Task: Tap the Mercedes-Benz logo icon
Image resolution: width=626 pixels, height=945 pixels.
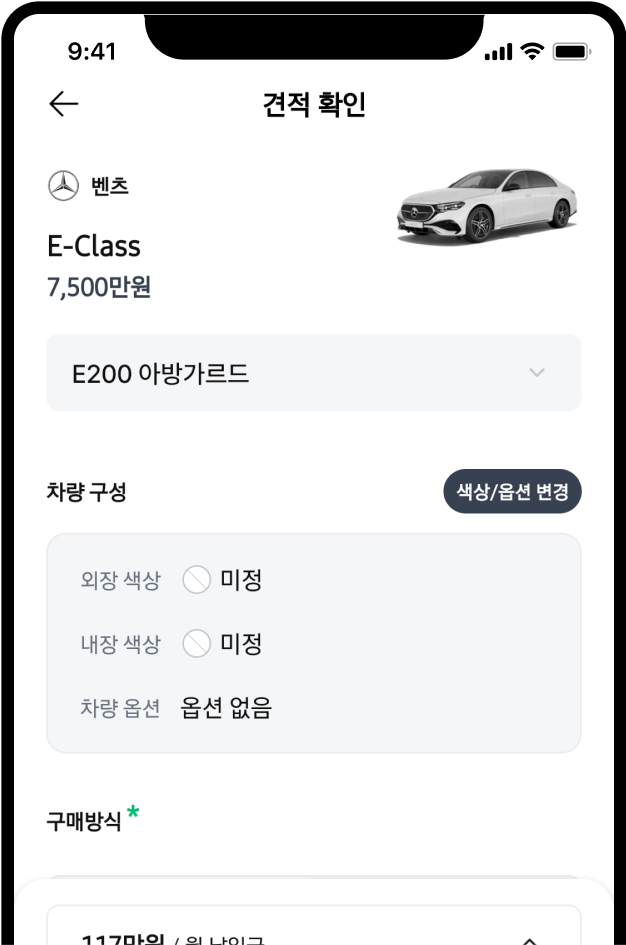Action: pyautogui.click(x=63, y=186)
